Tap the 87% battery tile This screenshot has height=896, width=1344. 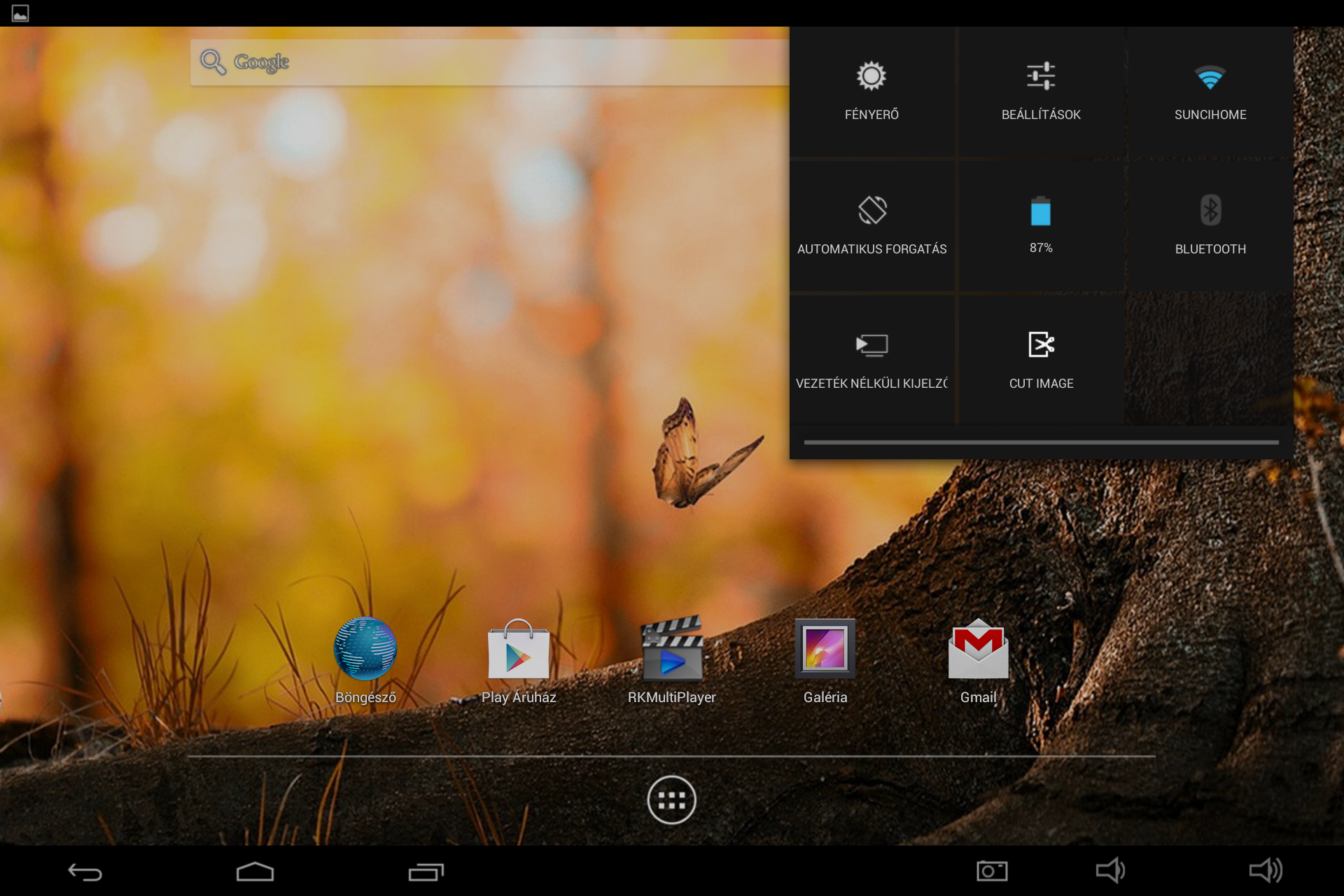[1041, 225]
